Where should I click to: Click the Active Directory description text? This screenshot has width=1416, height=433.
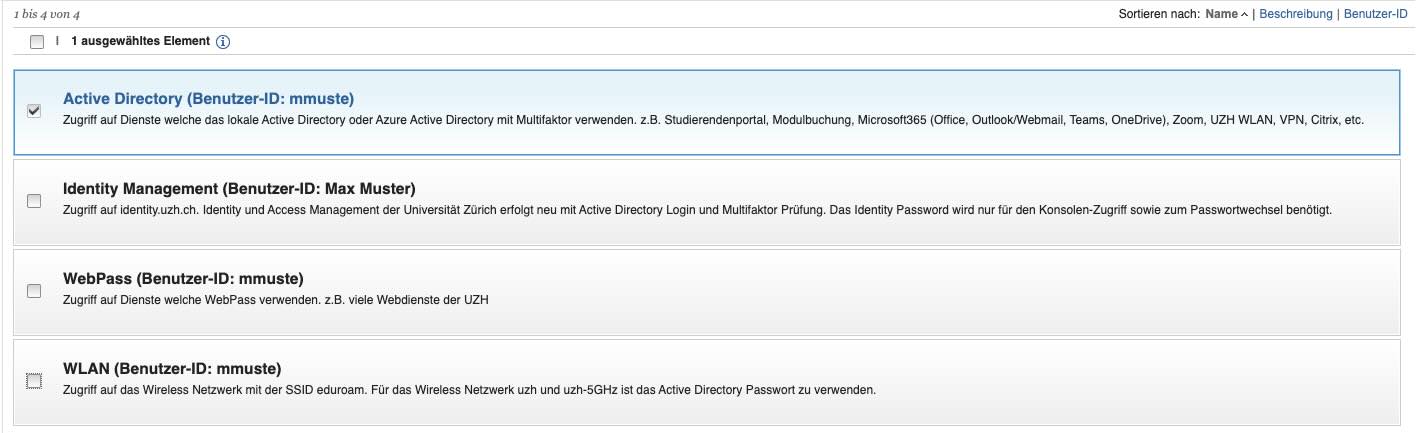click(712, 120)
